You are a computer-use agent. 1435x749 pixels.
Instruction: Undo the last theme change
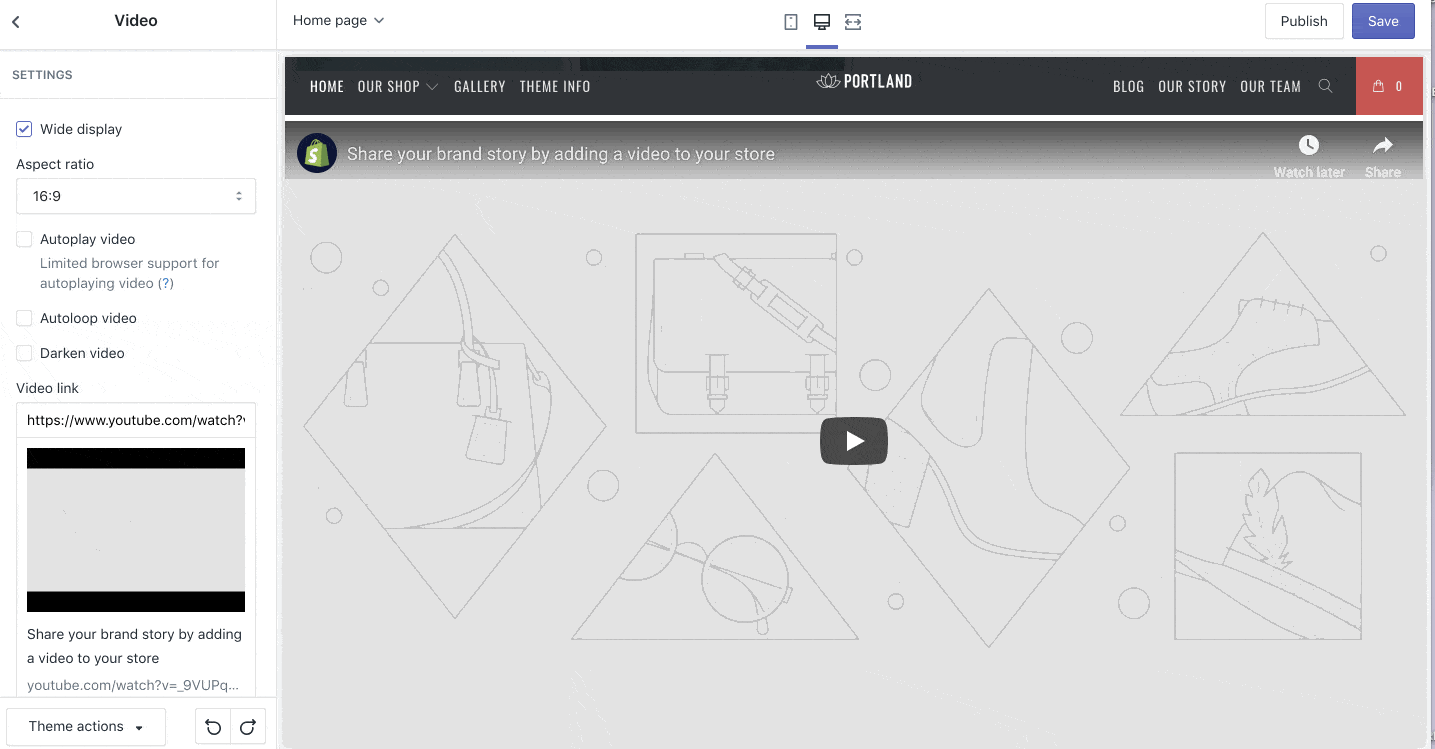[213, 726]
